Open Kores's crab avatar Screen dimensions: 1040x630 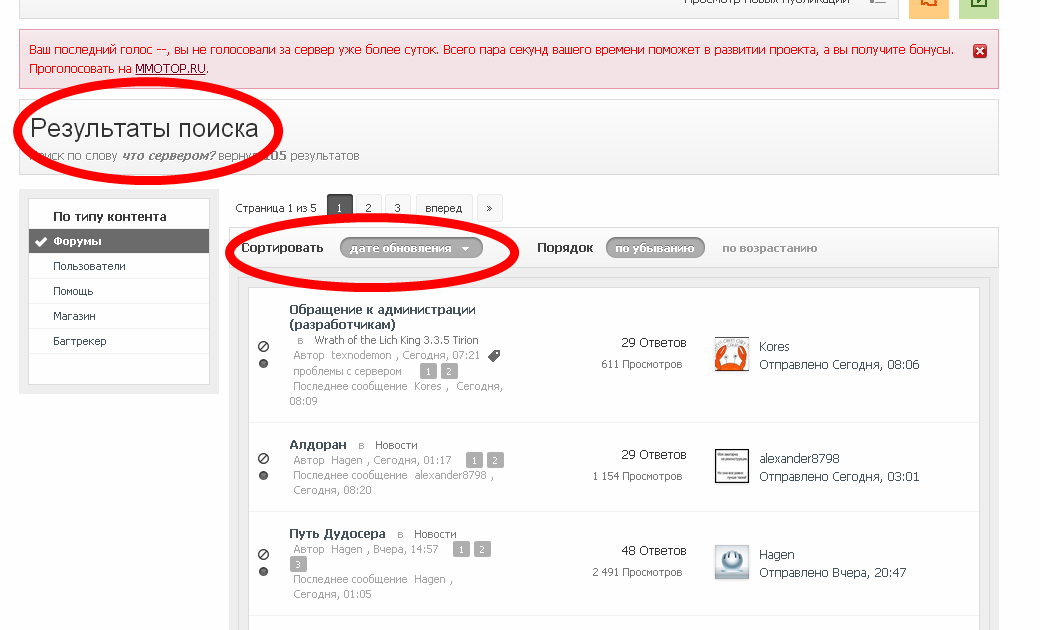coord(732,354)
